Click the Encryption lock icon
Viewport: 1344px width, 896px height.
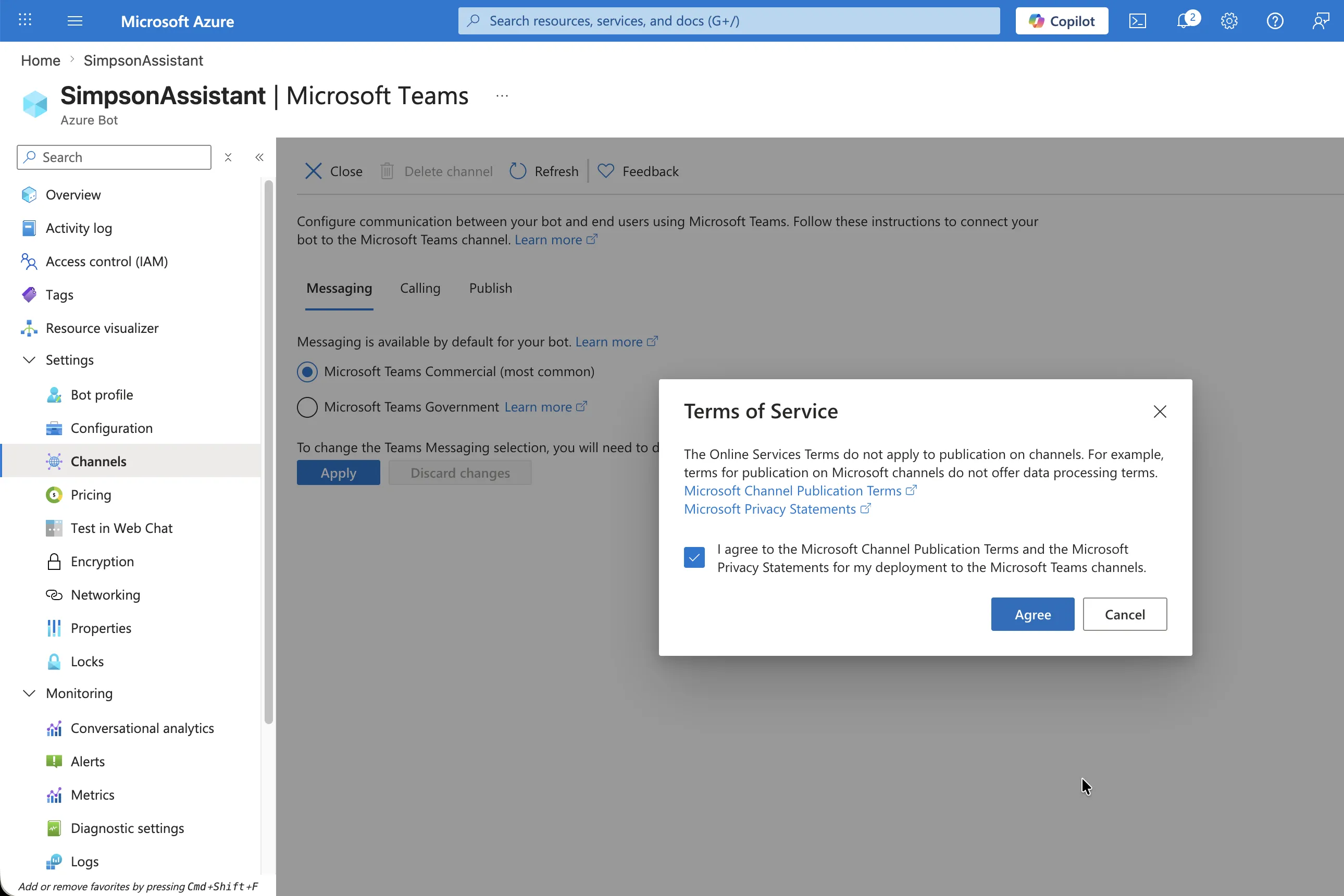click(54, 561)
